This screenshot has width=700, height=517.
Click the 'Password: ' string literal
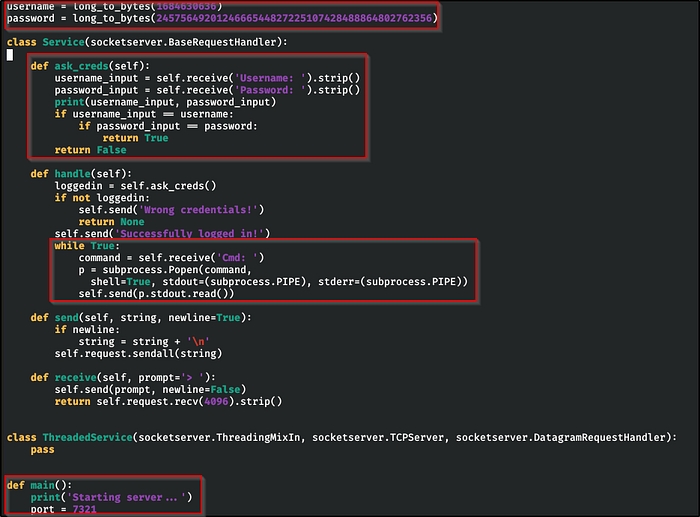tap(269, 90)
